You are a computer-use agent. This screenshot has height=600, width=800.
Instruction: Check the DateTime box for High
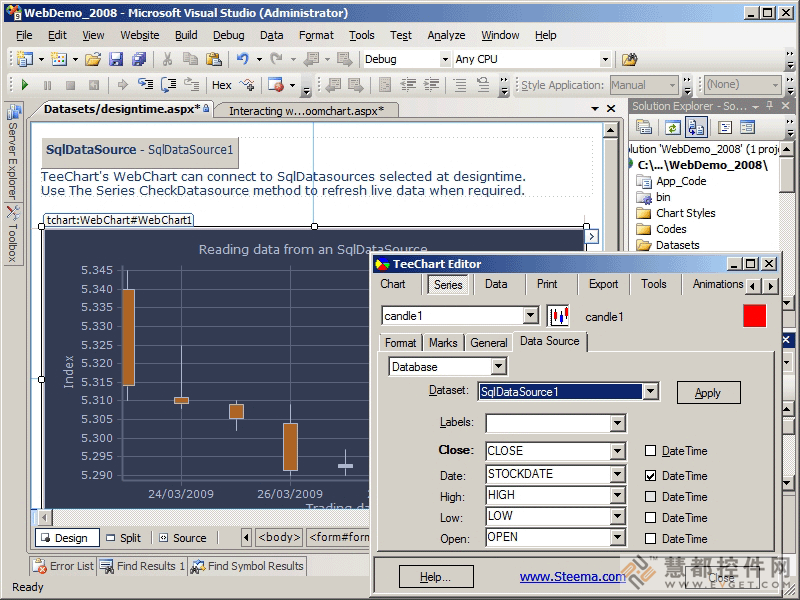(650, 496)
